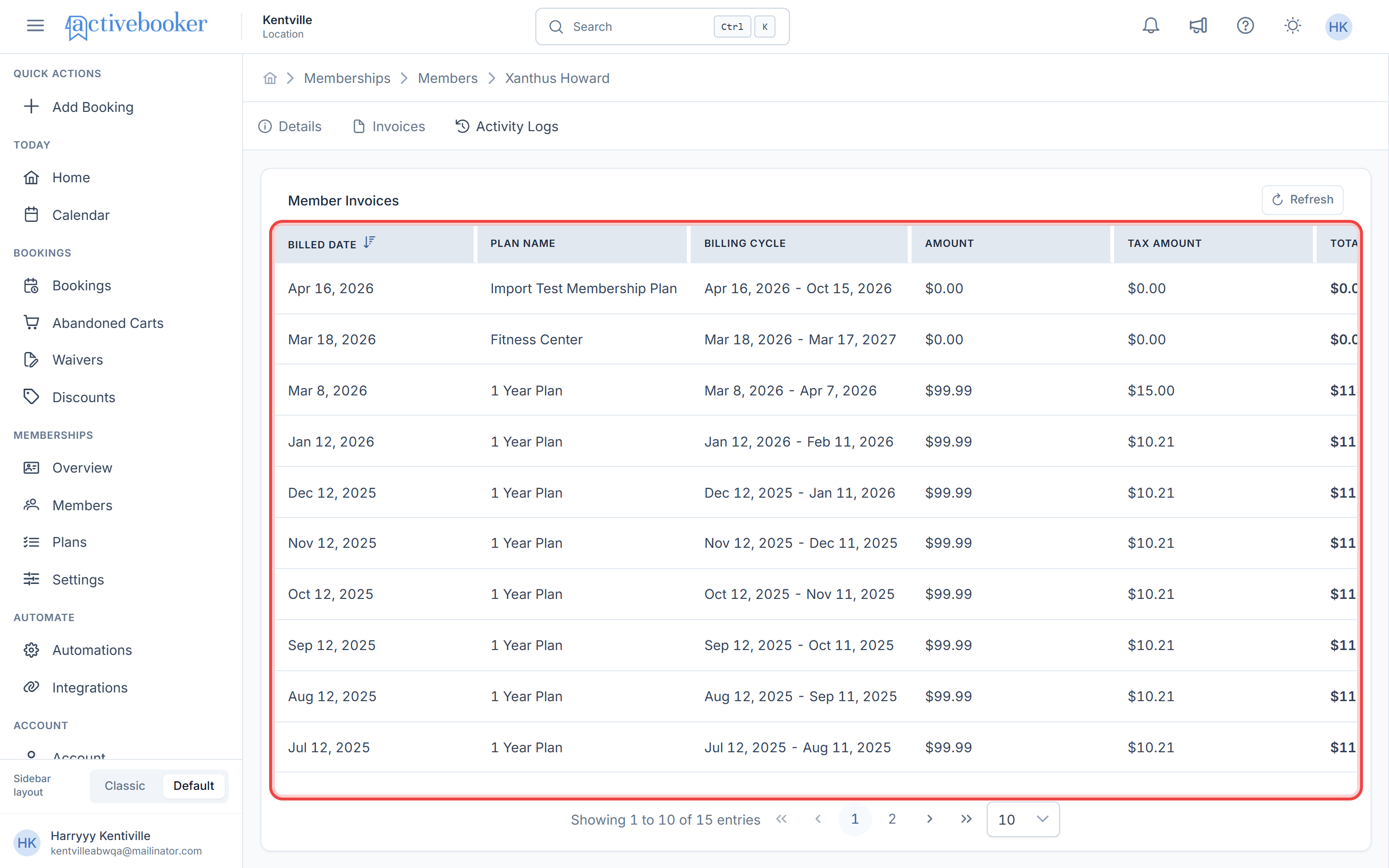Click the Automations gear icon
The image size is (1389, 868).
pos(31,650)
